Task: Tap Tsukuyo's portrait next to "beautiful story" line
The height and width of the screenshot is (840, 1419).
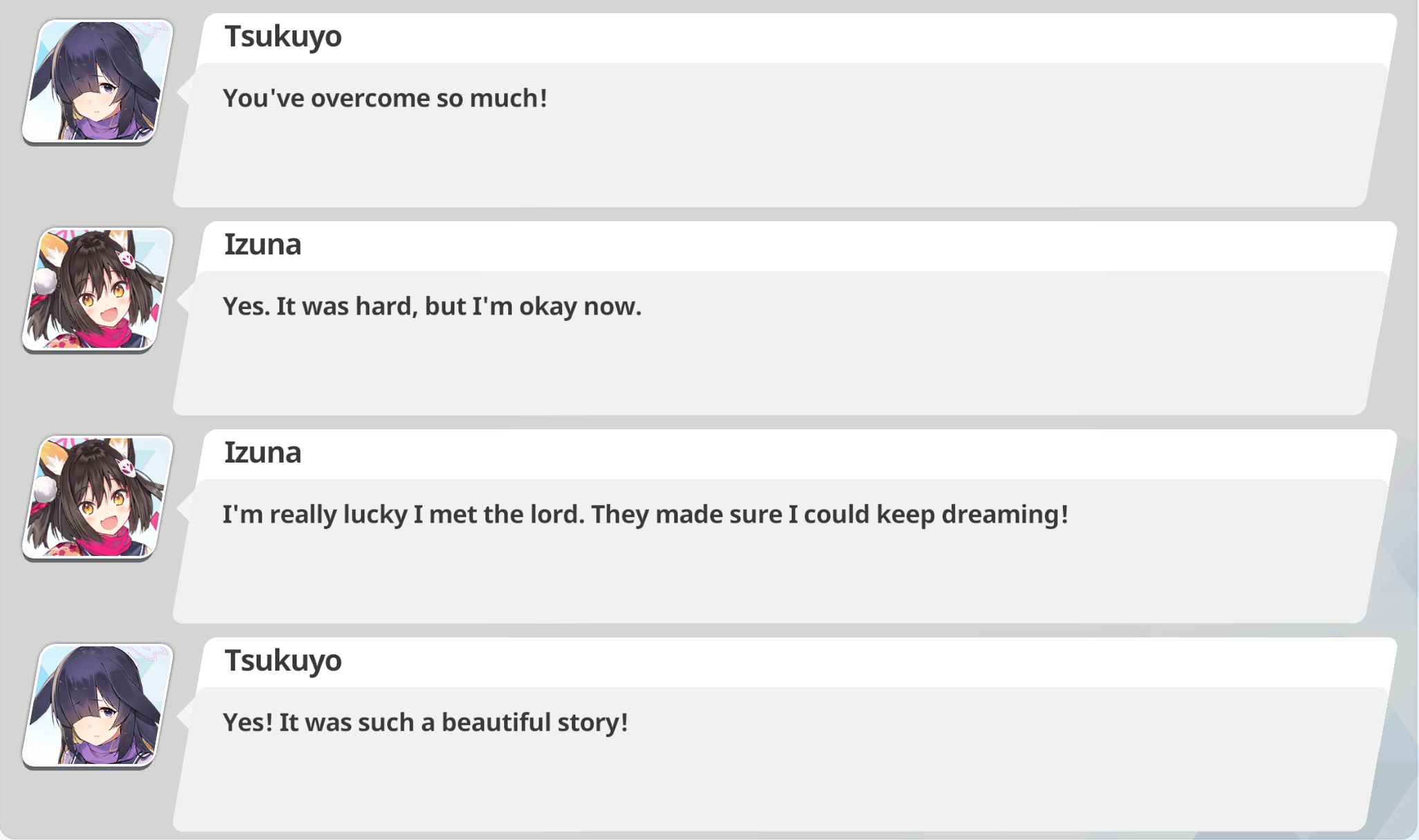Action: (x=98, y=706)
